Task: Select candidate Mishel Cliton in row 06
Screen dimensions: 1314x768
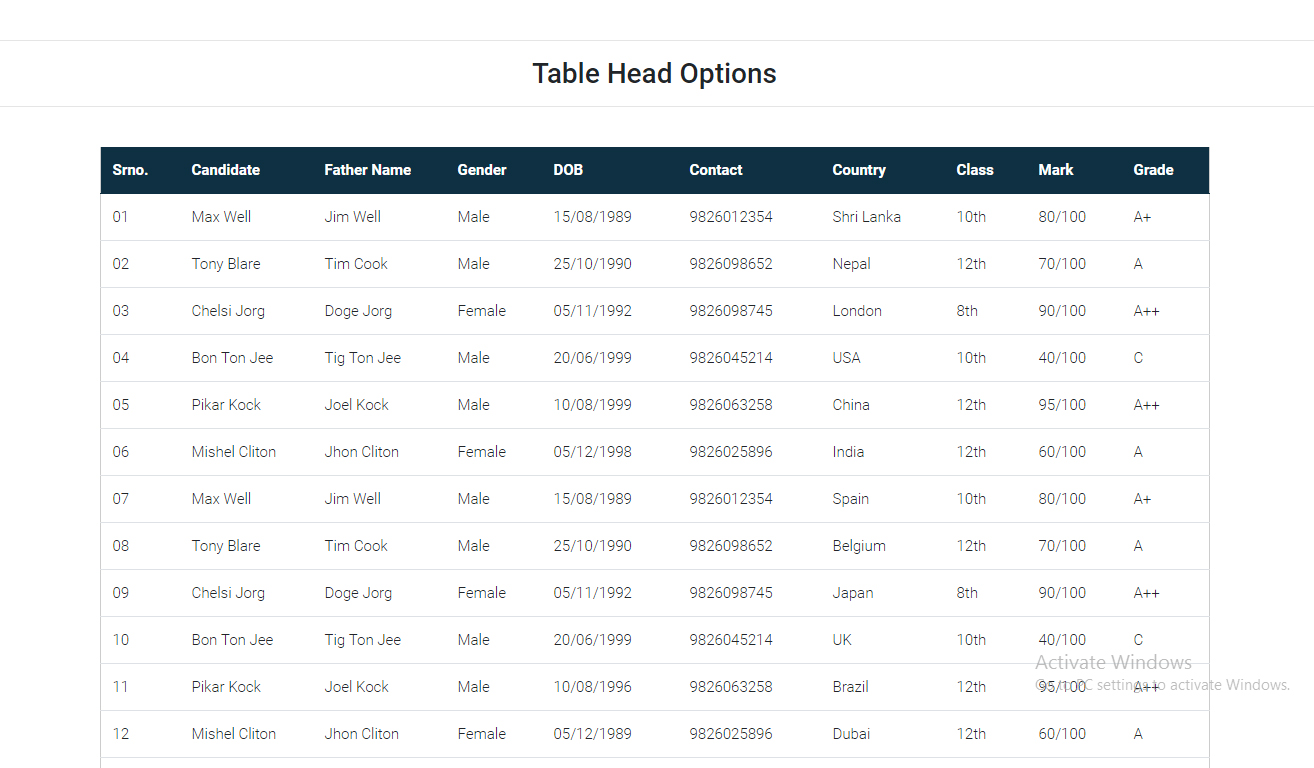Action: click(233, 451)
